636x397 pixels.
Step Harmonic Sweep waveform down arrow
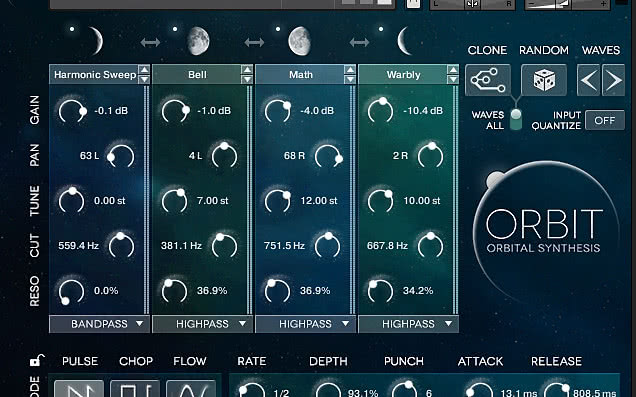point(144,79)
